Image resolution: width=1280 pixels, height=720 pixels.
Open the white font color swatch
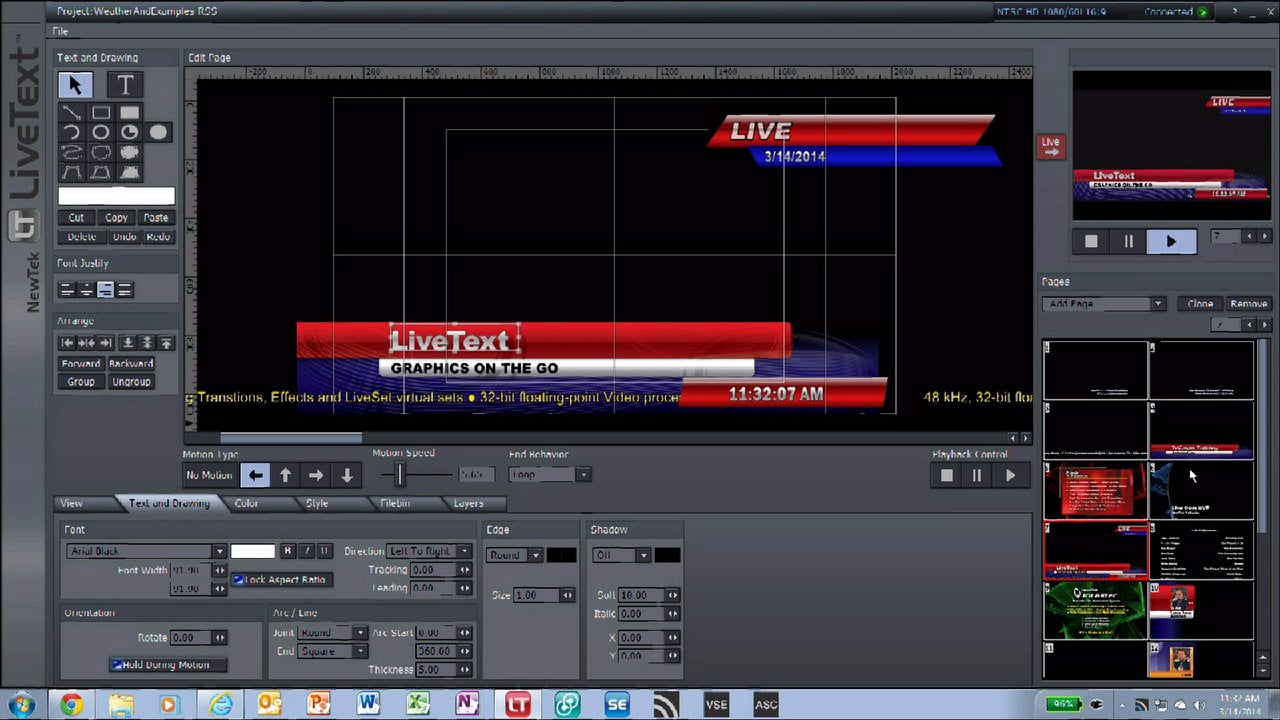(253, 551)
